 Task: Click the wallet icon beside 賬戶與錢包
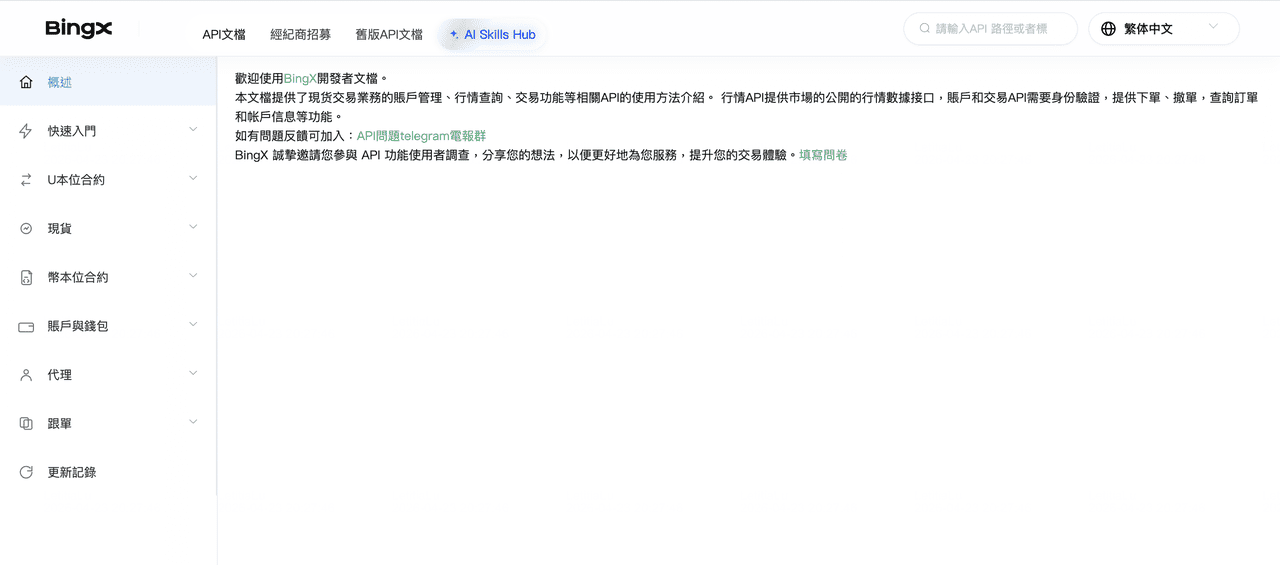click(x=26, y=326)
